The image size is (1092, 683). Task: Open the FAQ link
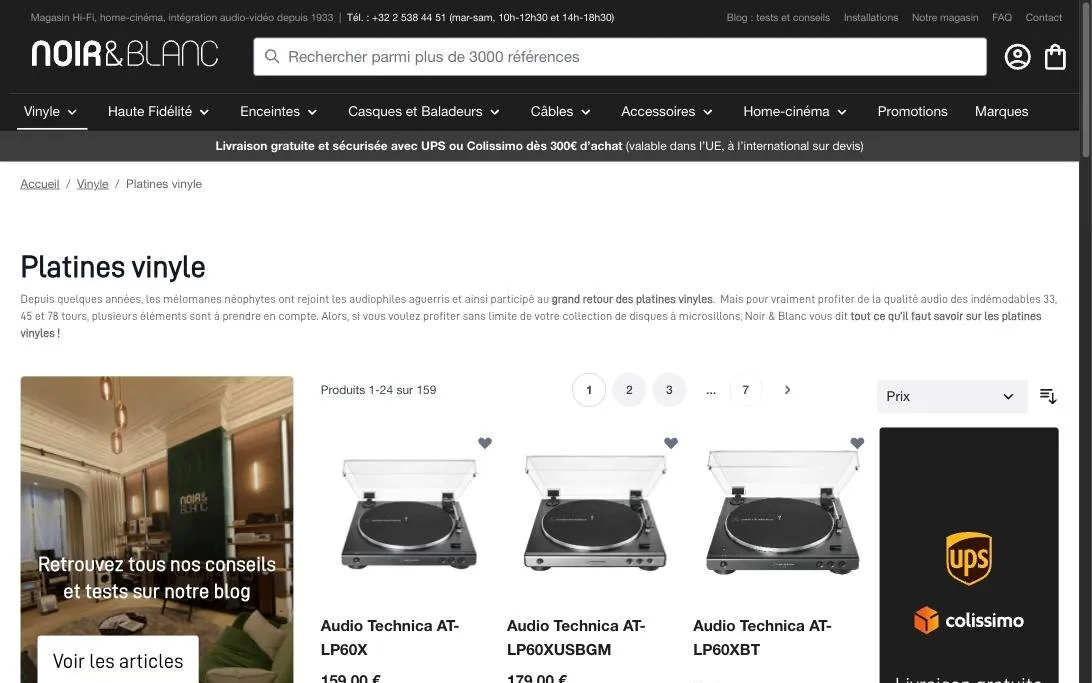(x=1001, y=17)
